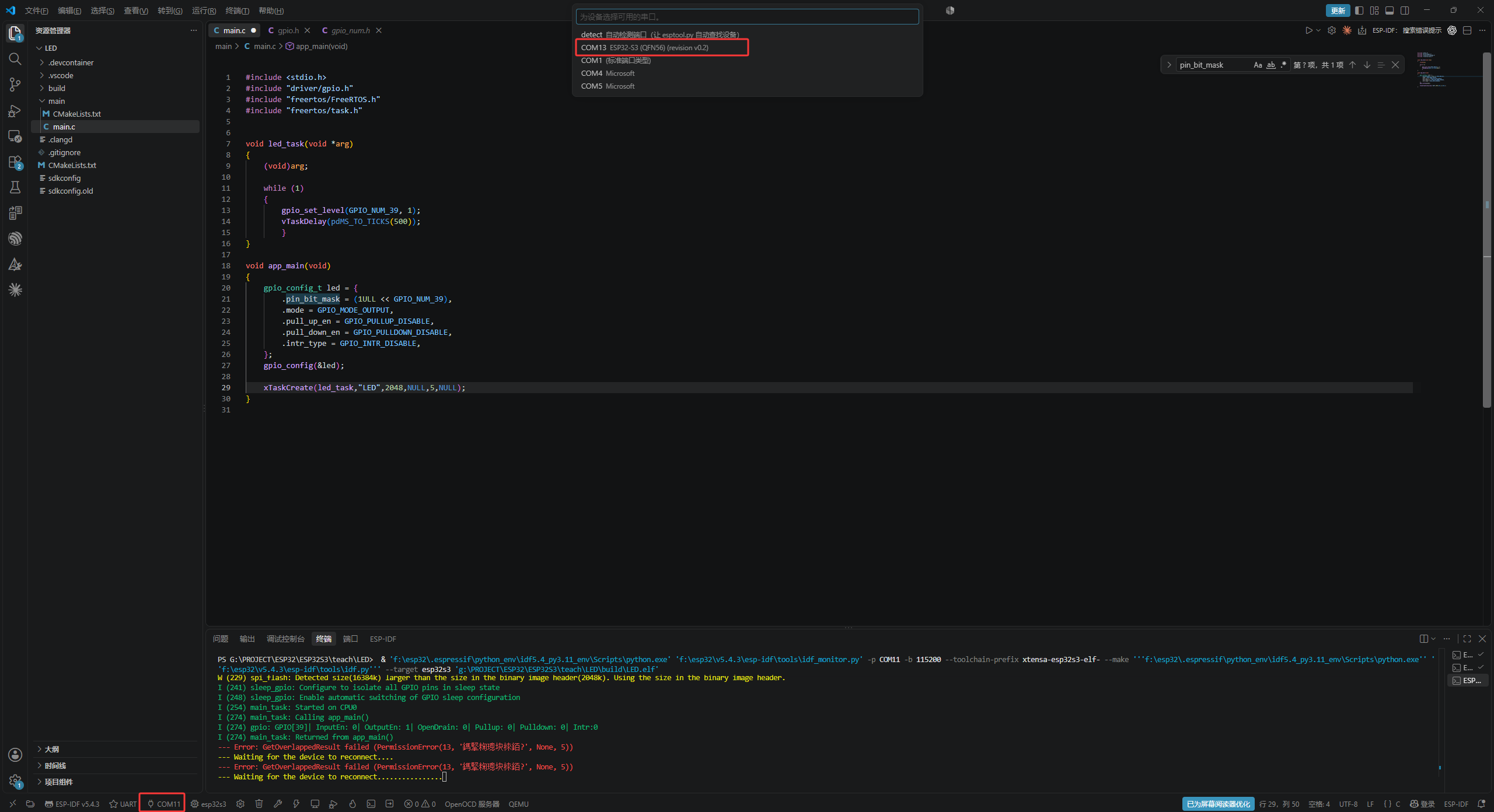Open the ESP-IDF Espressif view icon

pyautogui.click(x=15, y=239)
